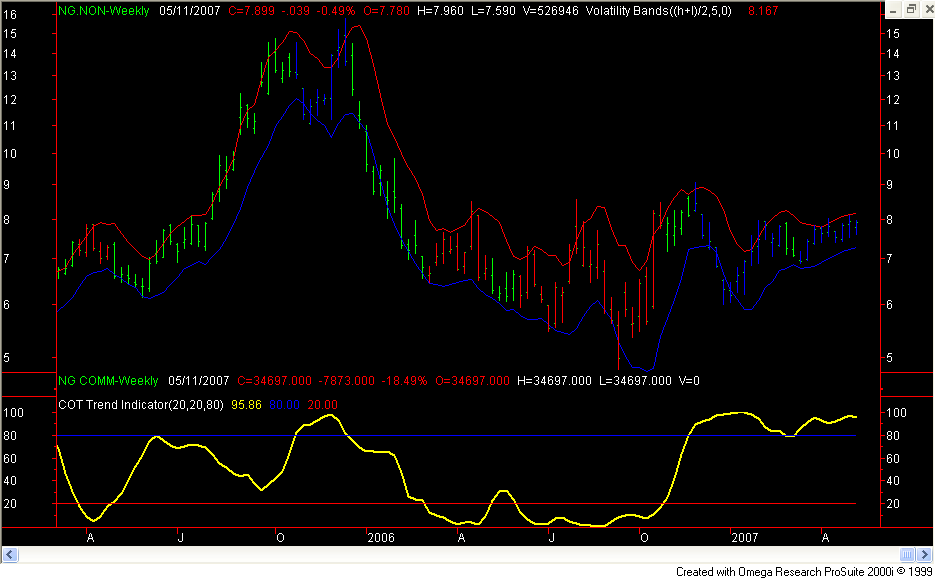Click the C=7.899 close value
This screenshot has height=578, width=935.
pyautogui.click(x=252, y=11)
